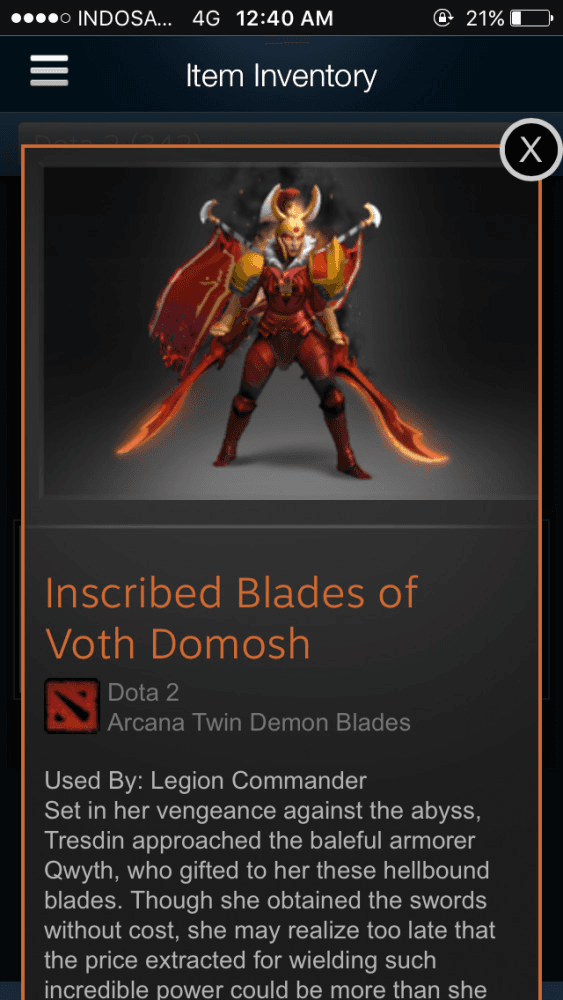
Task: Click the Legion Commander item preview image
Action: click(291, 332)
